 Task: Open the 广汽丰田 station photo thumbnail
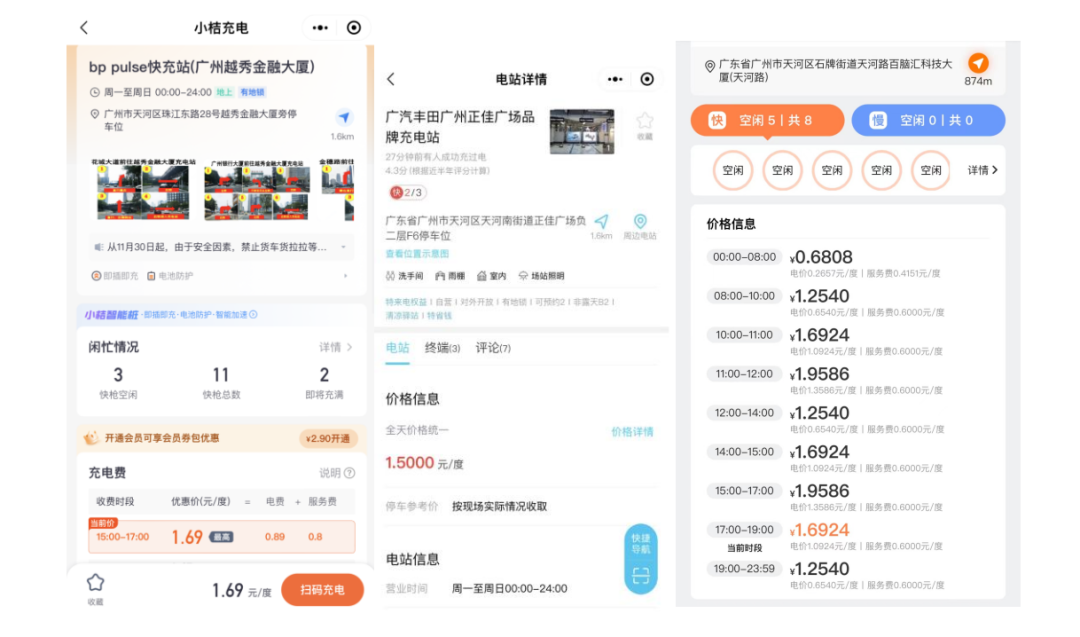pyautogui.click(x=582, y=131)
